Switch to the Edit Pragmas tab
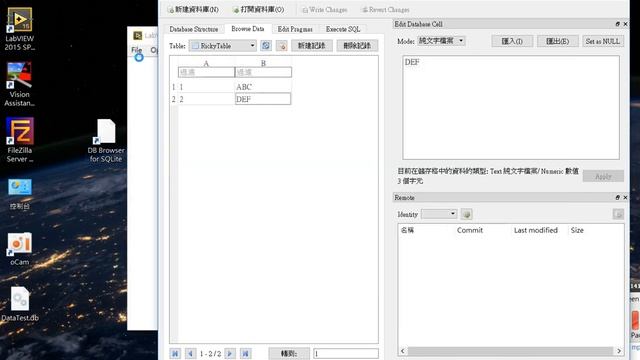Screen dimensions: 640x360 pyautogui.click(x=295, y=29)
